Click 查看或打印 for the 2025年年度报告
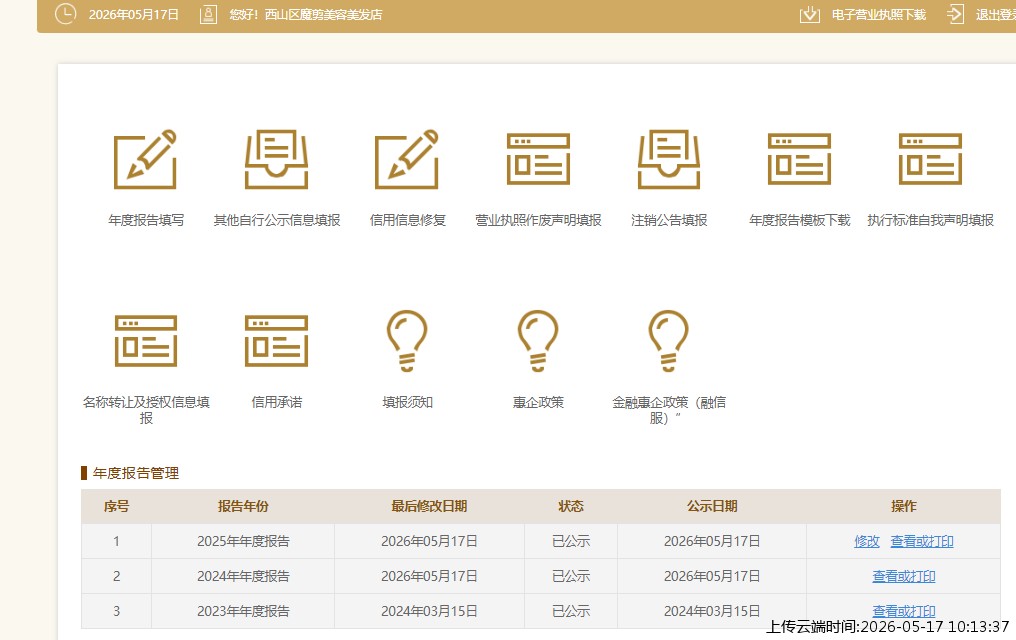The height and width of the screenshot is (640, 1016). coord(922,542)
